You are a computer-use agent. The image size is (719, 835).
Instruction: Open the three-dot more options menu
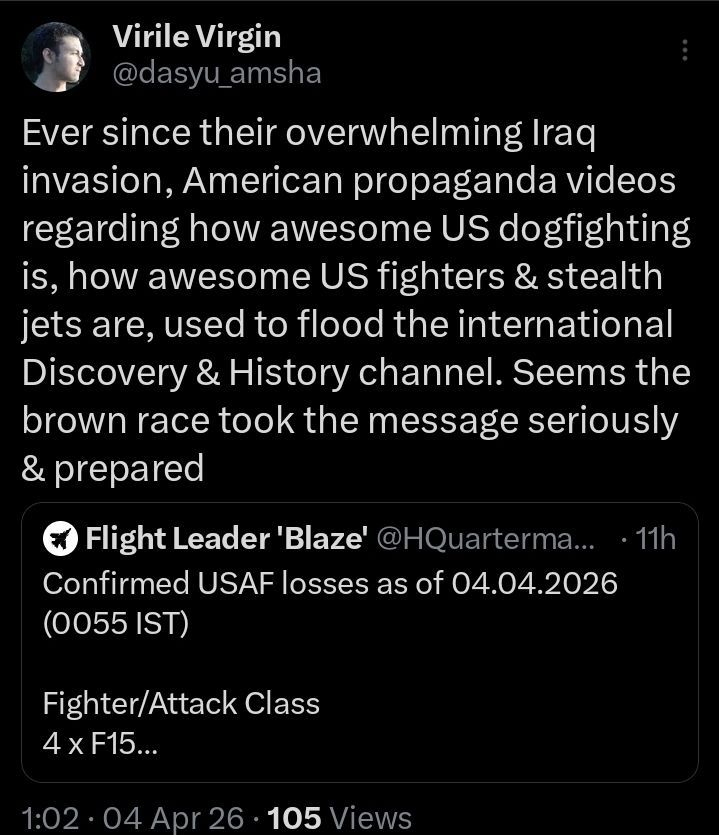(x=685, y=50)
